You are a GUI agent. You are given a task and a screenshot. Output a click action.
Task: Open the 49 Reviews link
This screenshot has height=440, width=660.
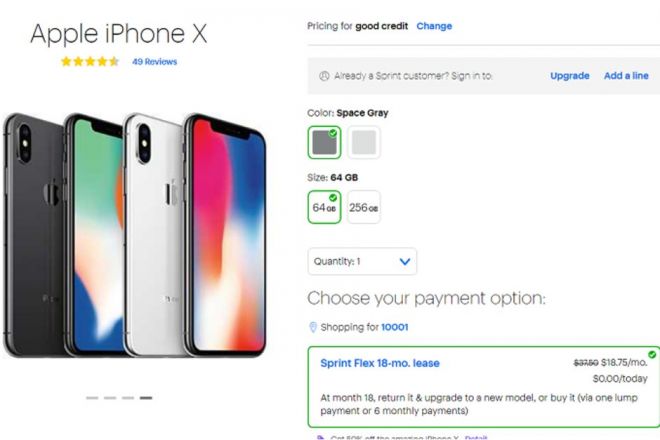click(x=154, y=62)
